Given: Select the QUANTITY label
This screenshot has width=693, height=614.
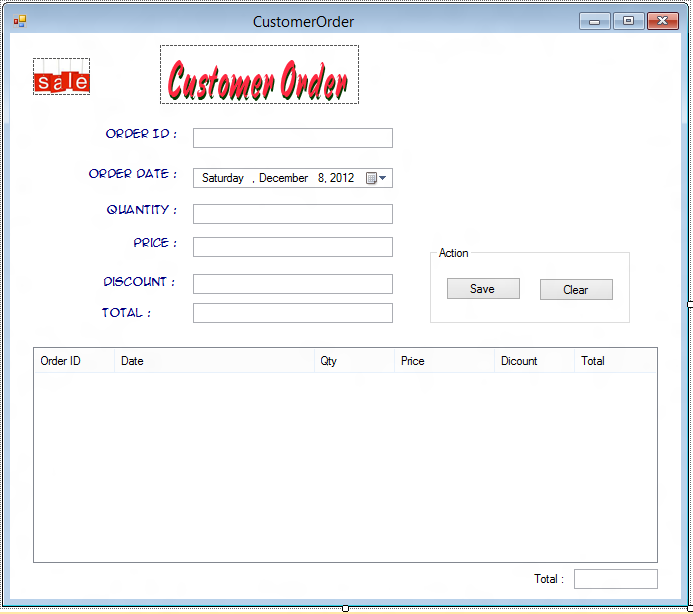Looking at the screenshot, I should 142,210.
